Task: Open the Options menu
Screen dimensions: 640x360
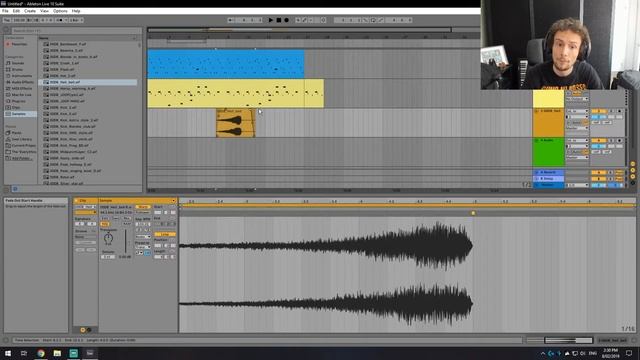Action: tap(60, 11)
